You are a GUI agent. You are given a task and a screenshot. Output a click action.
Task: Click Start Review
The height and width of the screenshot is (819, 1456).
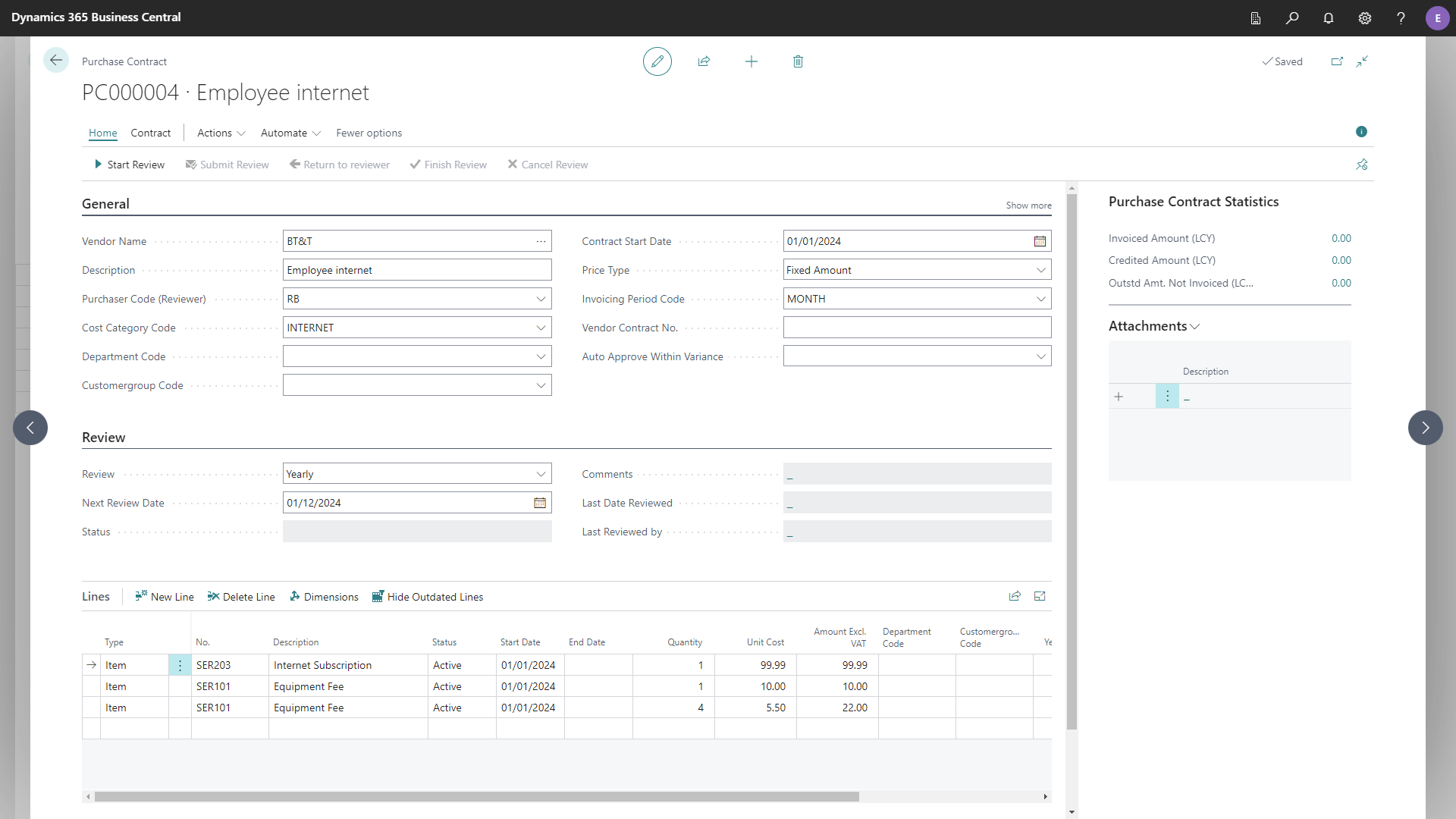click(x=130, y=165)
